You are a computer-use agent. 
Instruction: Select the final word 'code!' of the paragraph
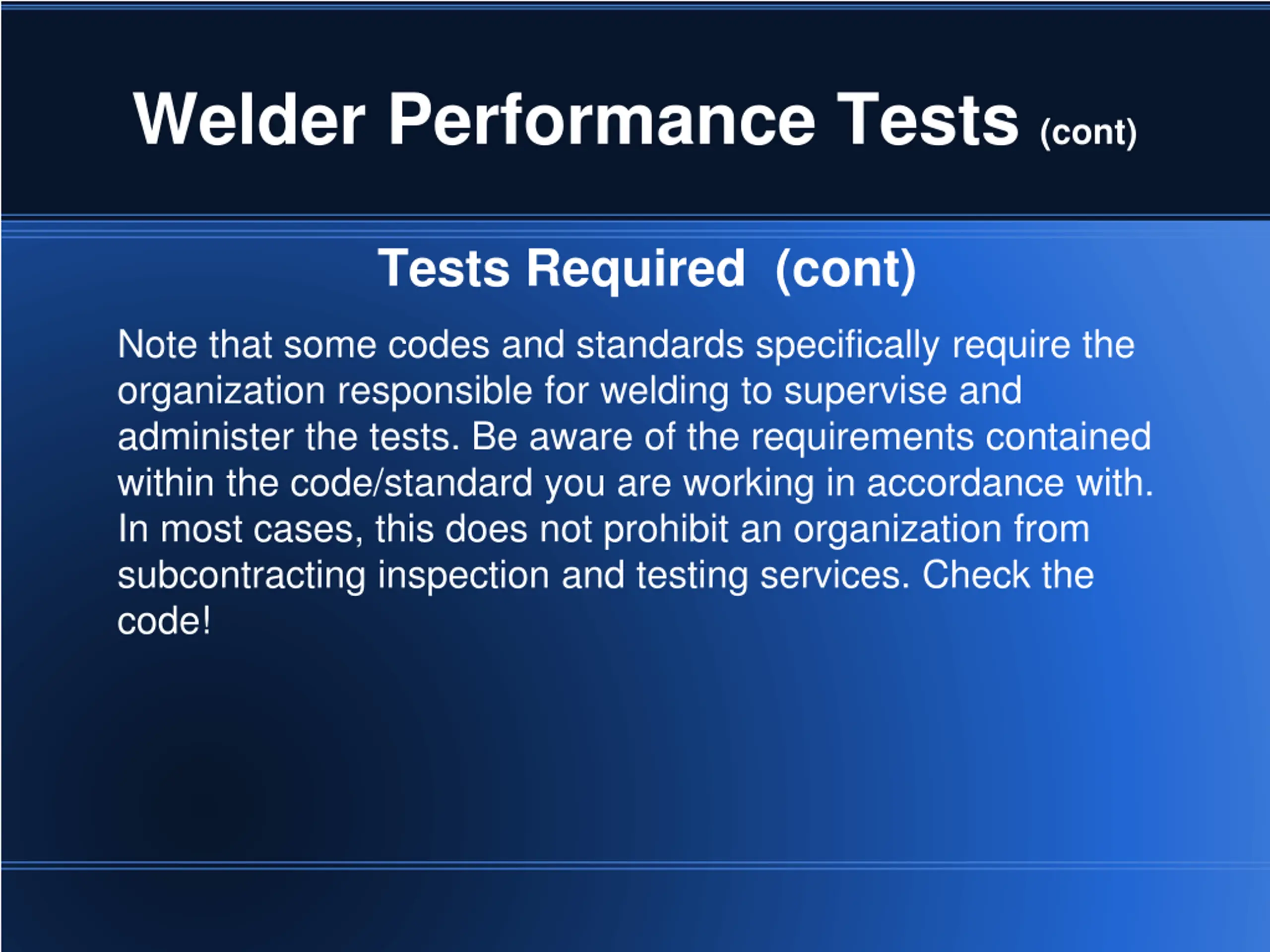pos(164,621)
